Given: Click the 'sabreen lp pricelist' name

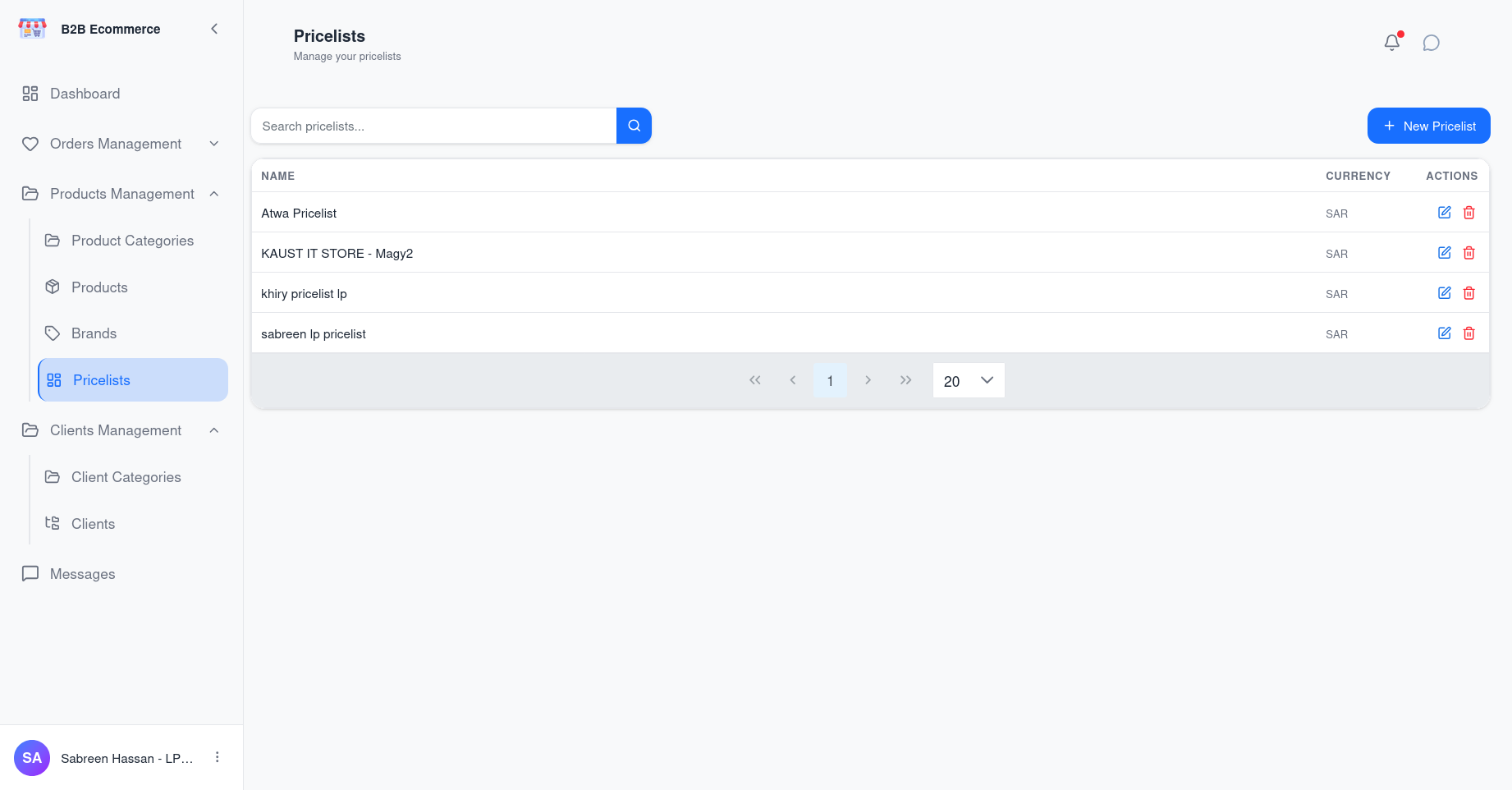Looking at the screenshot, I should tap(314, 334).
